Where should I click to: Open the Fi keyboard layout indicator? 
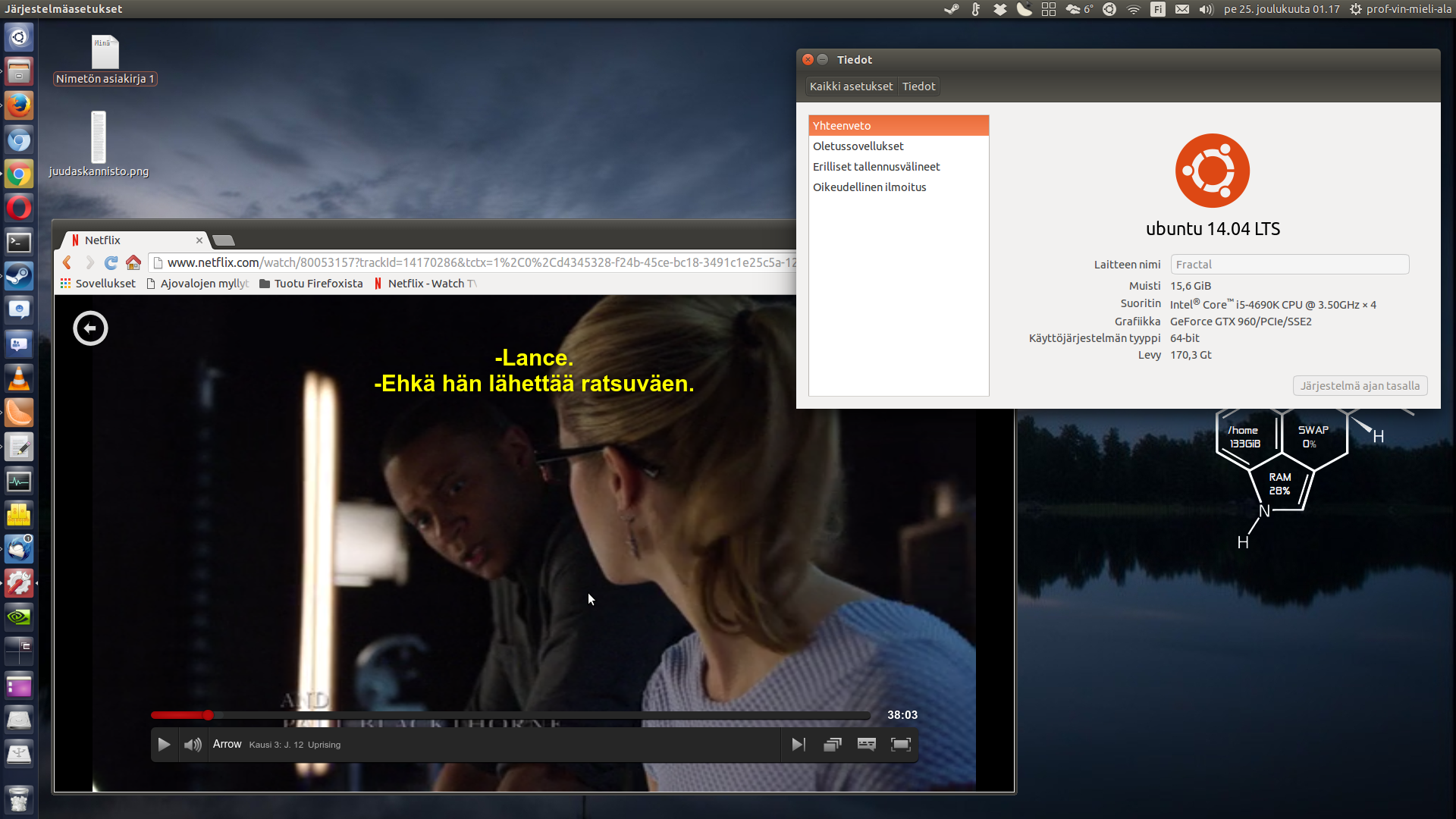pyautogui.click(x=1157, y=9)
